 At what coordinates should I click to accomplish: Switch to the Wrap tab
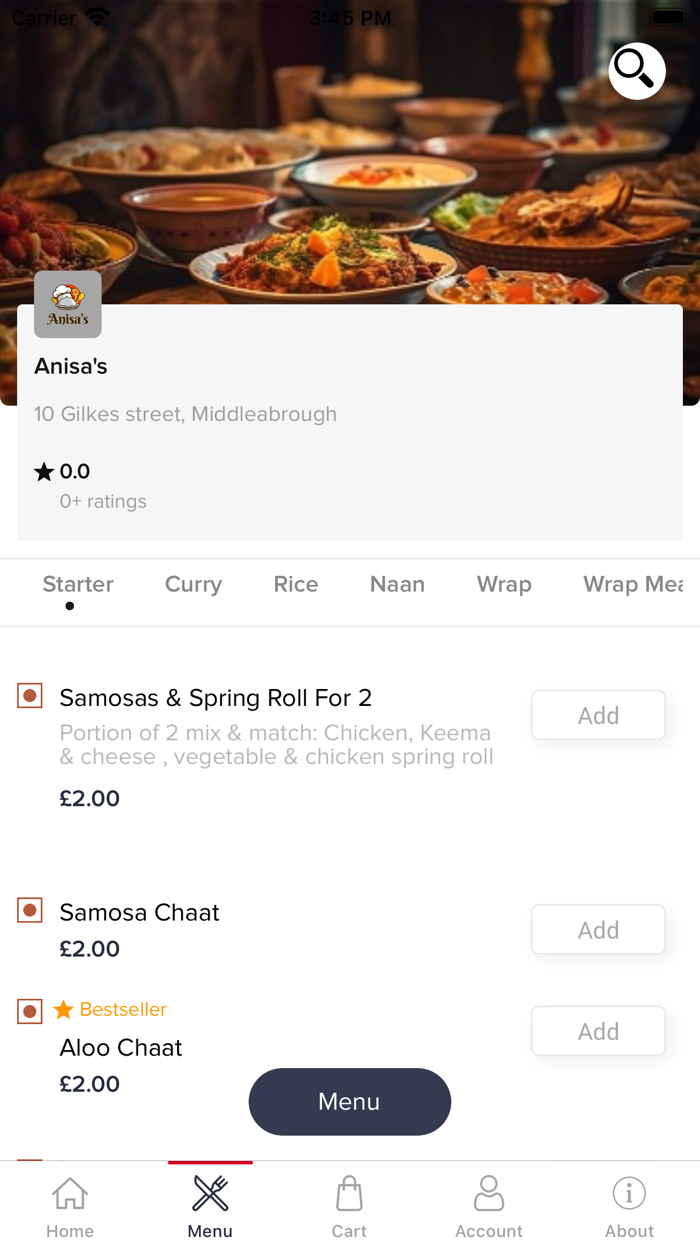[x=504, y=585]
